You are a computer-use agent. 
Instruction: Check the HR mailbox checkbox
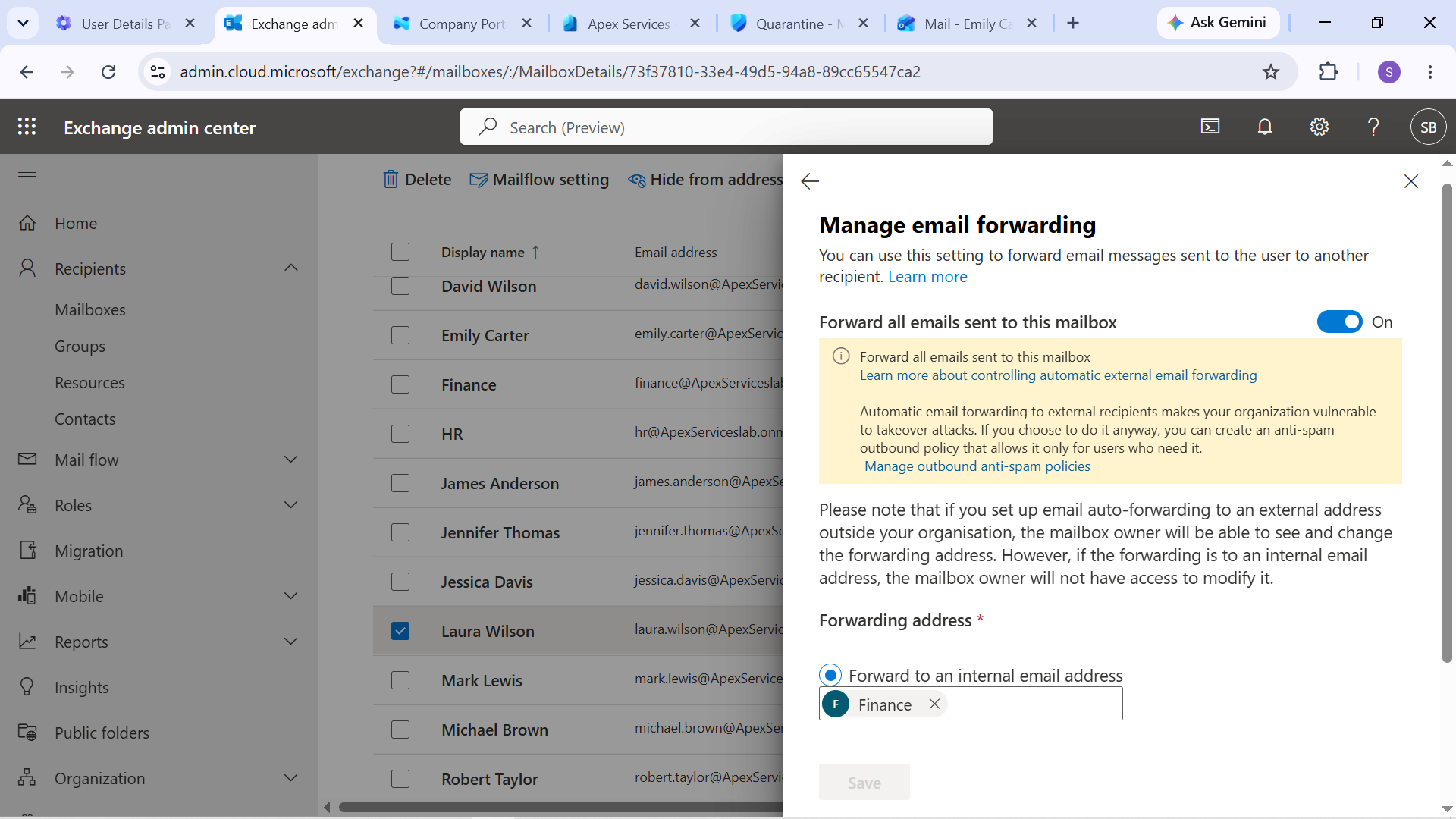400,434
